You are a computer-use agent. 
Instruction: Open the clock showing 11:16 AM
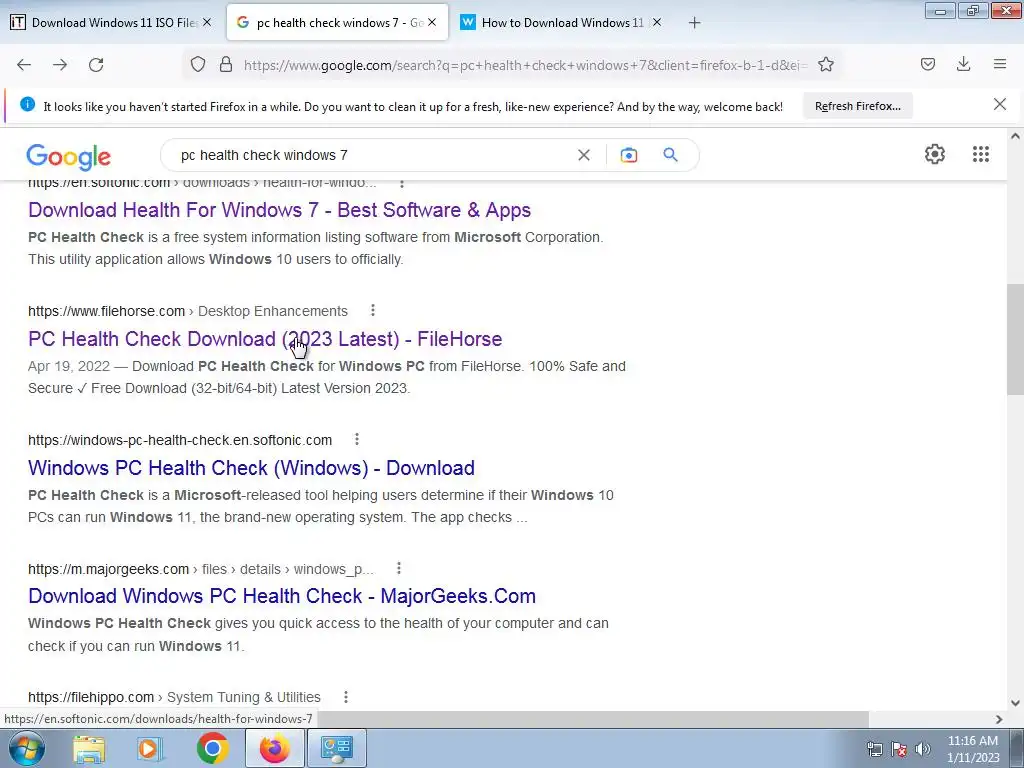(973, 748)
